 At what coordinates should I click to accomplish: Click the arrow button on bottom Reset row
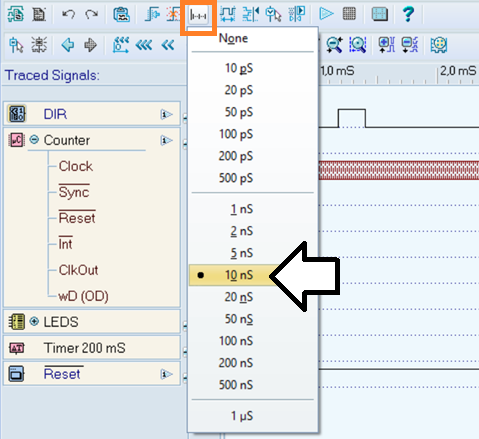[x=166, y=374]
